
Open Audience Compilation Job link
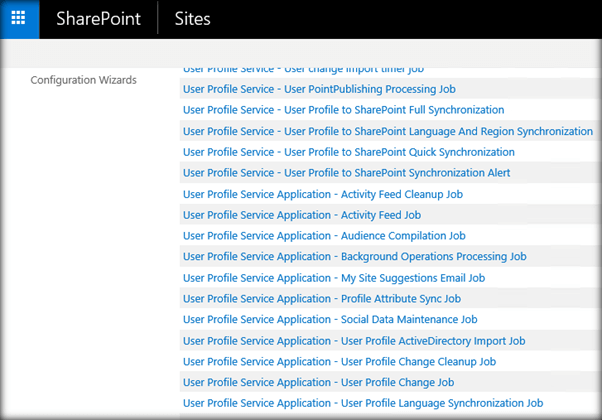coord(324,236)
